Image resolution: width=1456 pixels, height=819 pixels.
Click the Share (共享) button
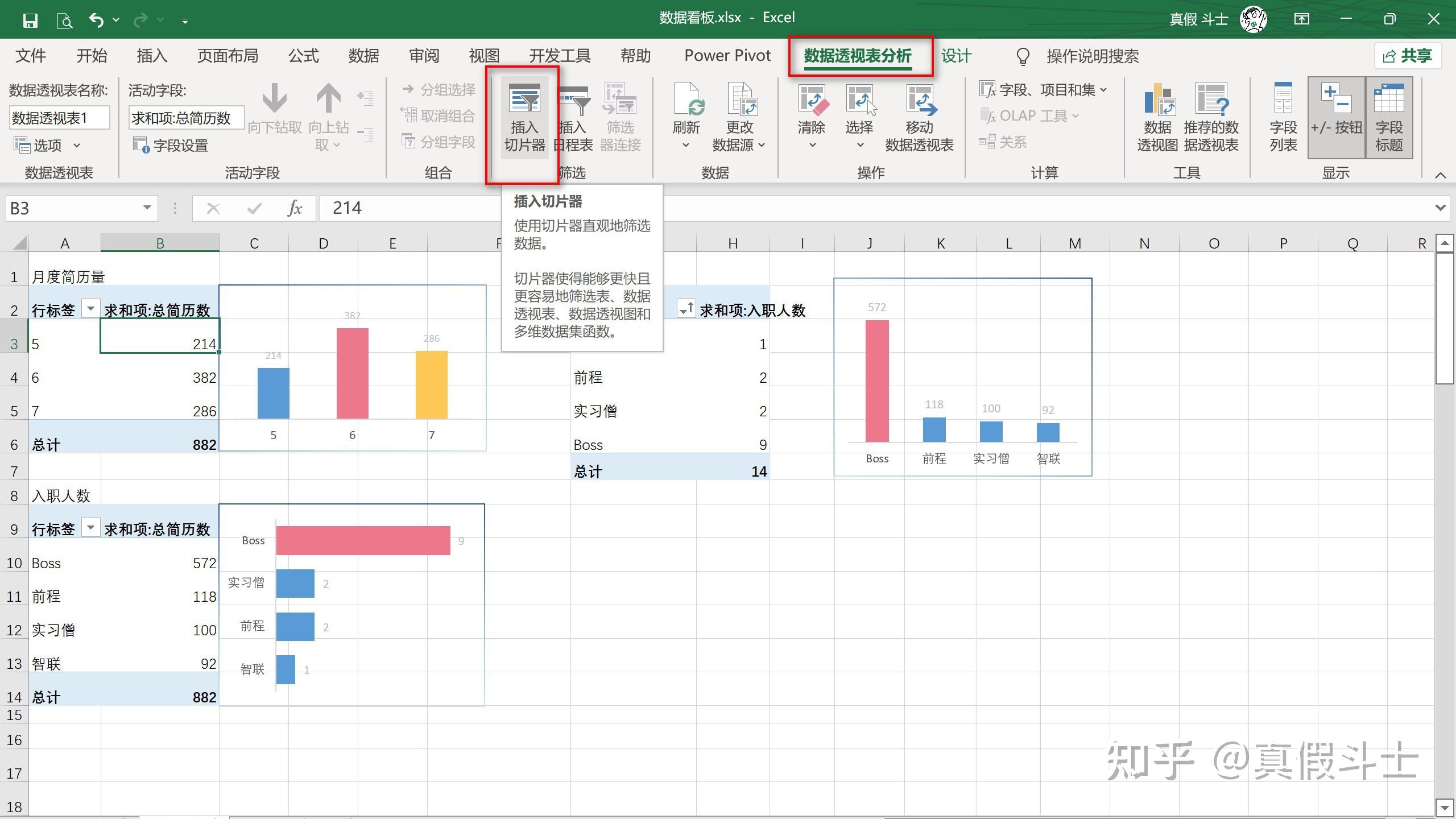tap(1407, 56)
